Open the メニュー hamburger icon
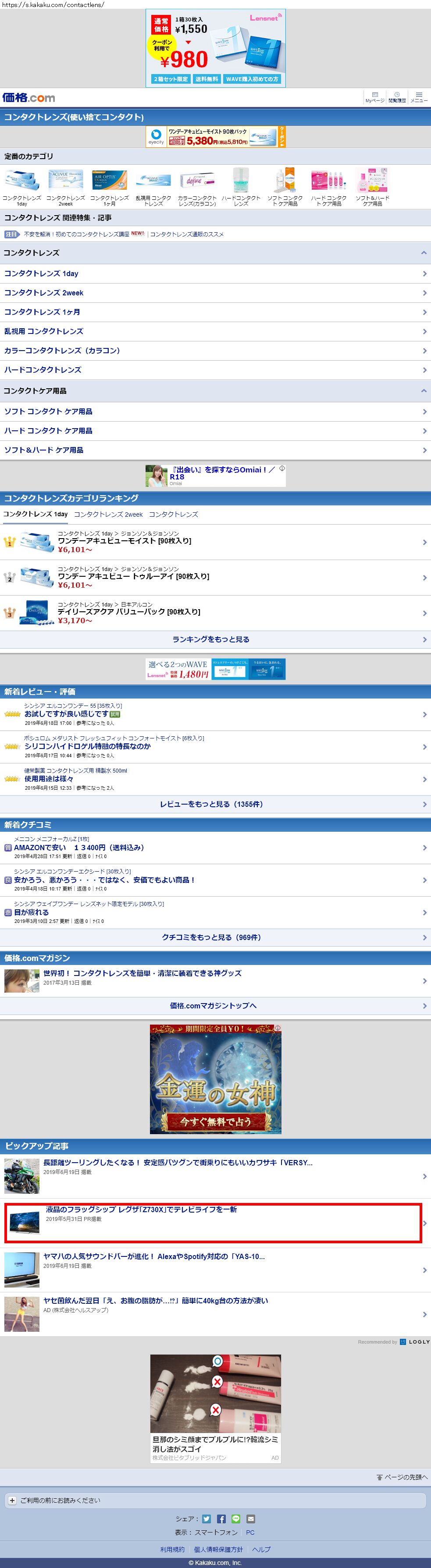 click(x=419, y=97)
